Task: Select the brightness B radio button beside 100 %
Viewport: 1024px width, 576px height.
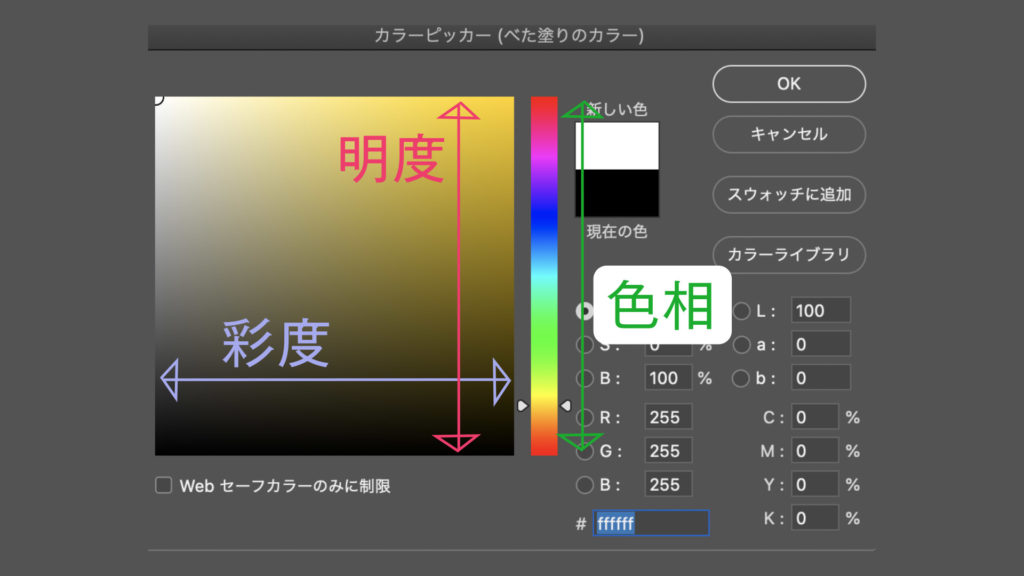Action: click(584, 378)
